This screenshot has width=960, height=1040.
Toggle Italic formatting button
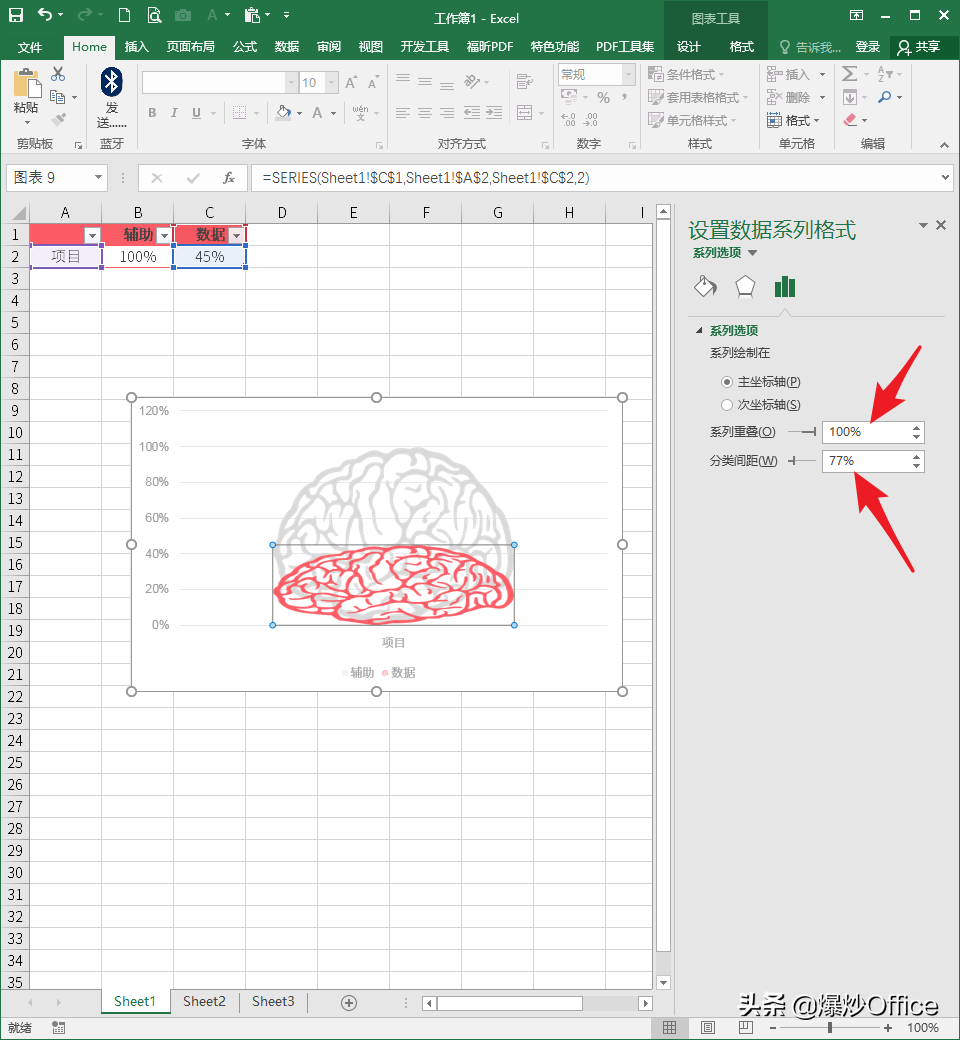(174, 113)
